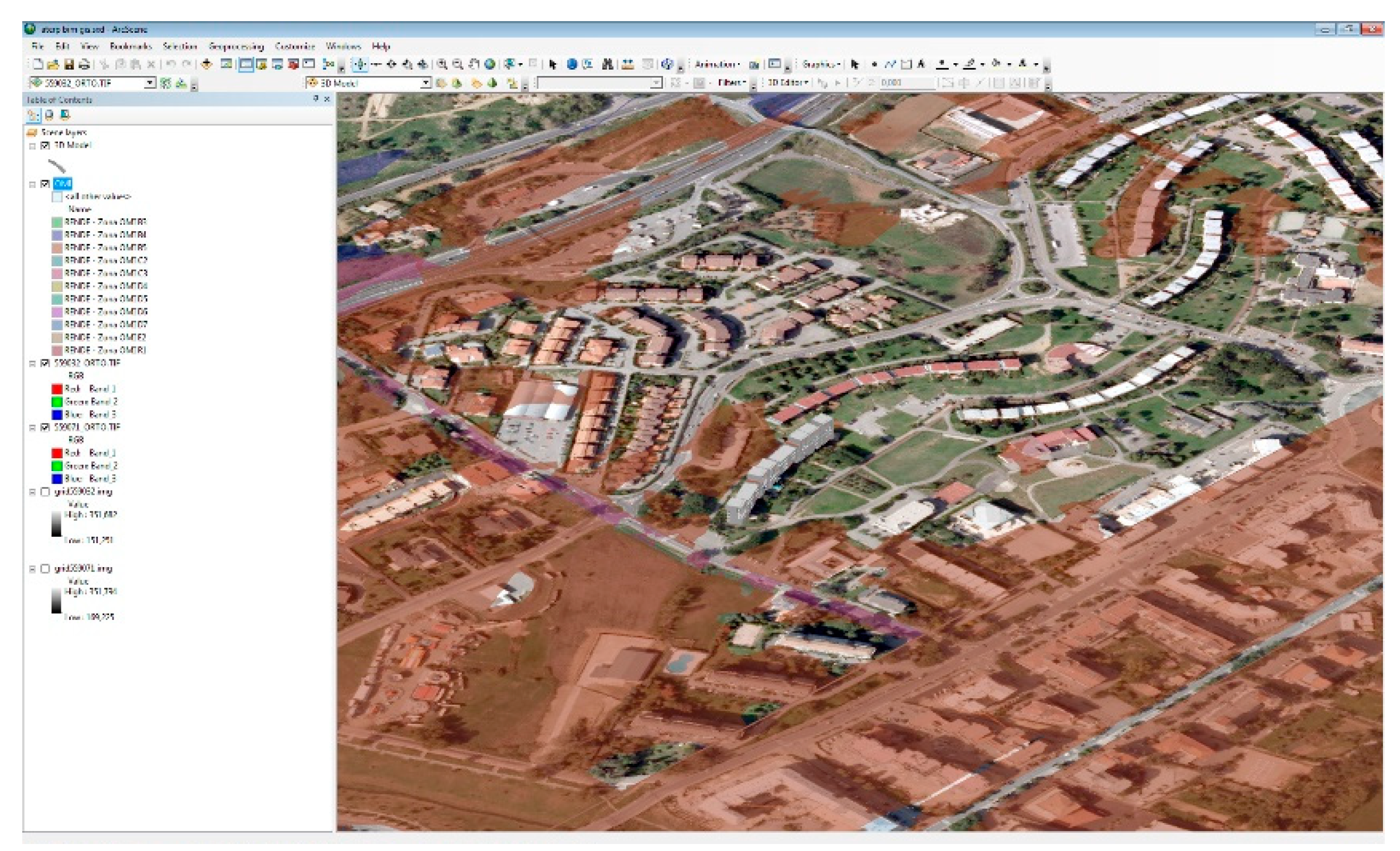Click the Animation dropdown button
The height and width of the screenshot is (851, 1400).
click(x=717, y=64)
